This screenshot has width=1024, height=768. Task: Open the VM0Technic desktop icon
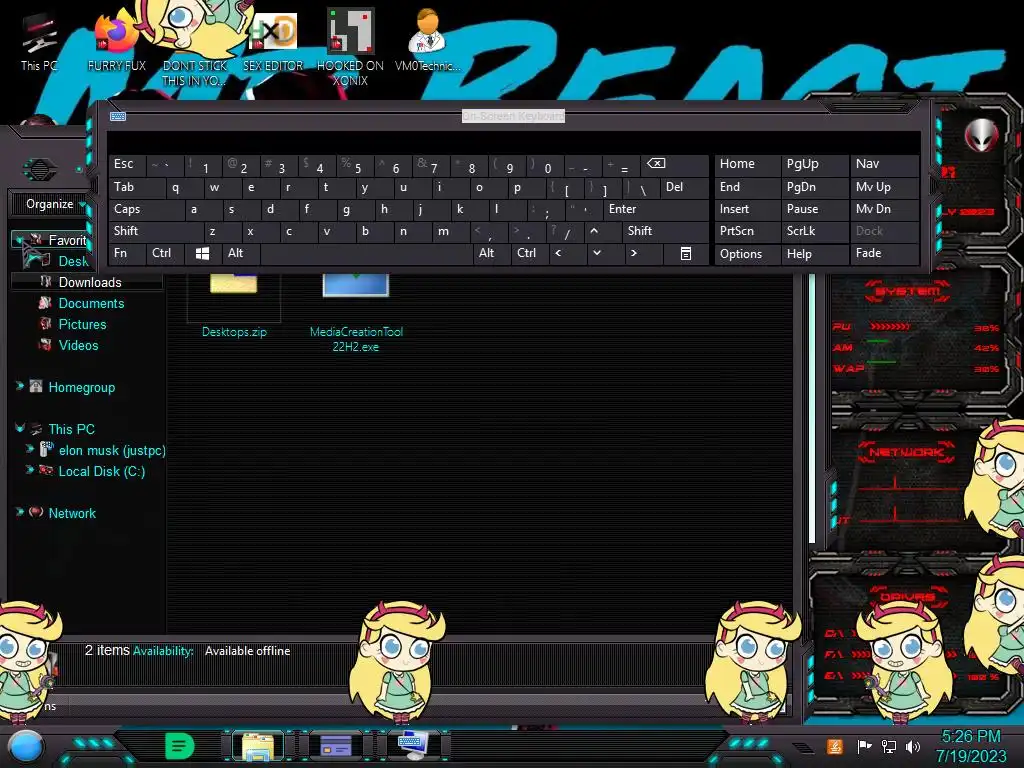point(427,40)
